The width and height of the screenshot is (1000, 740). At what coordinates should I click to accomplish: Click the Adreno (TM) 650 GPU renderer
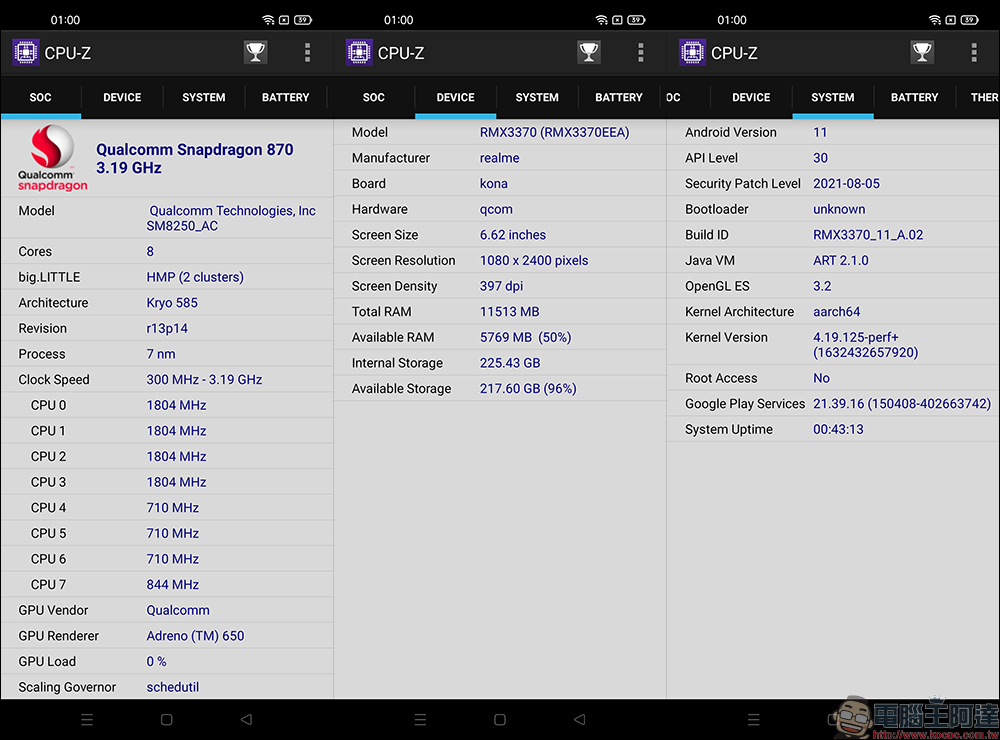pos(195,635)
